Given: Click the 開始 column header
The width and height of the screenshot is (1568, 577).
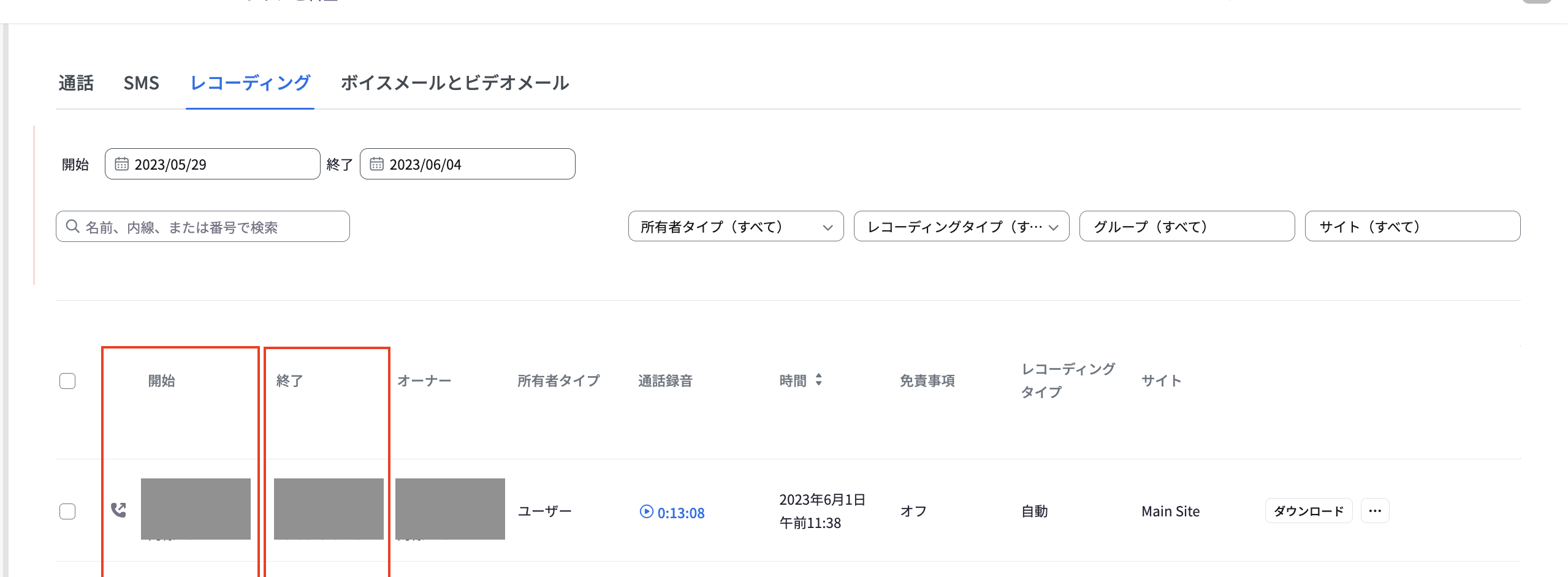Looking at the screenshot, I should (x=162, y=381).
